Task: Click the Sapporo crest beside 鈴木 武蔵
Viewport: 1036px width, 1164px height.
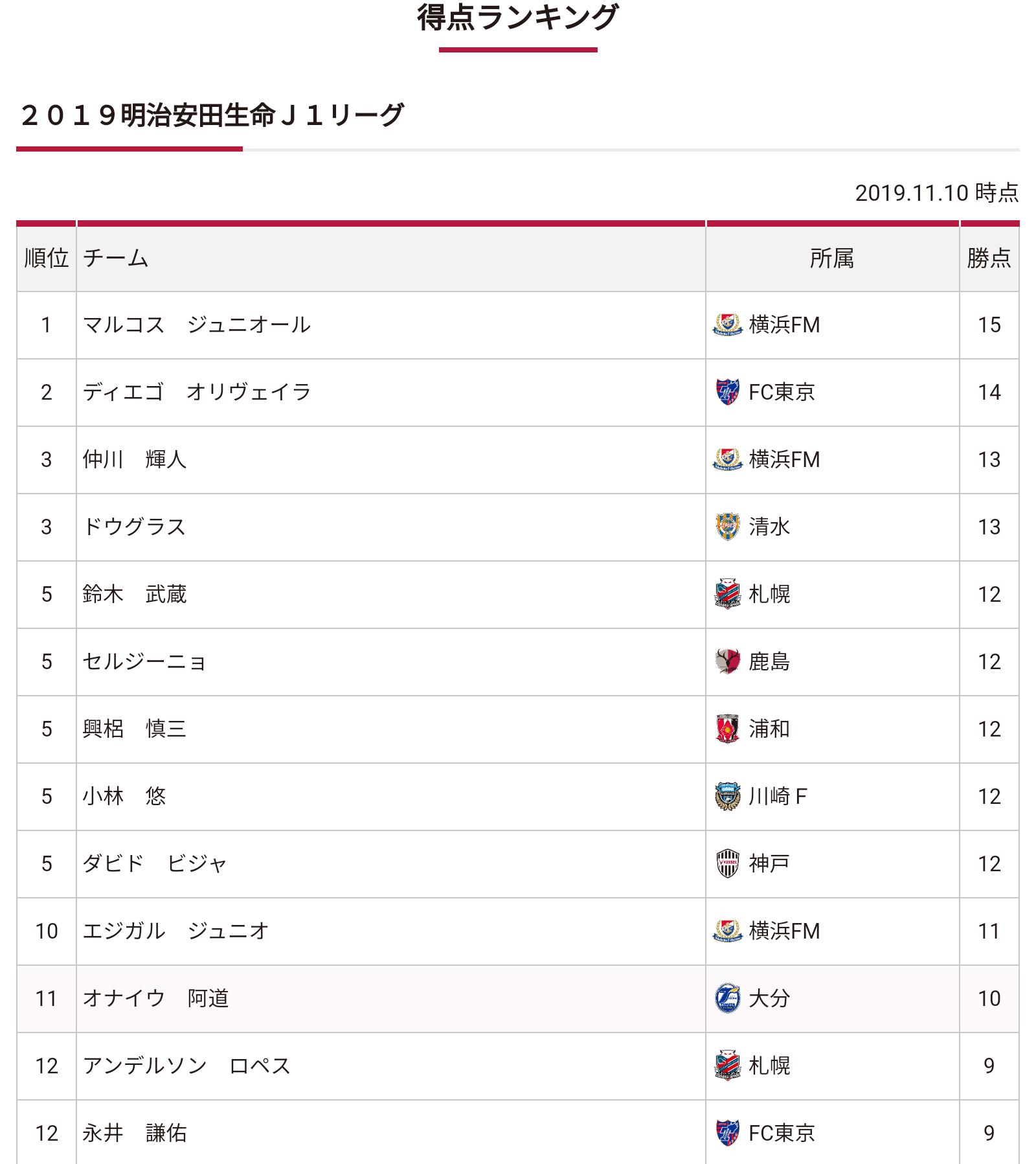Action: 727,594
